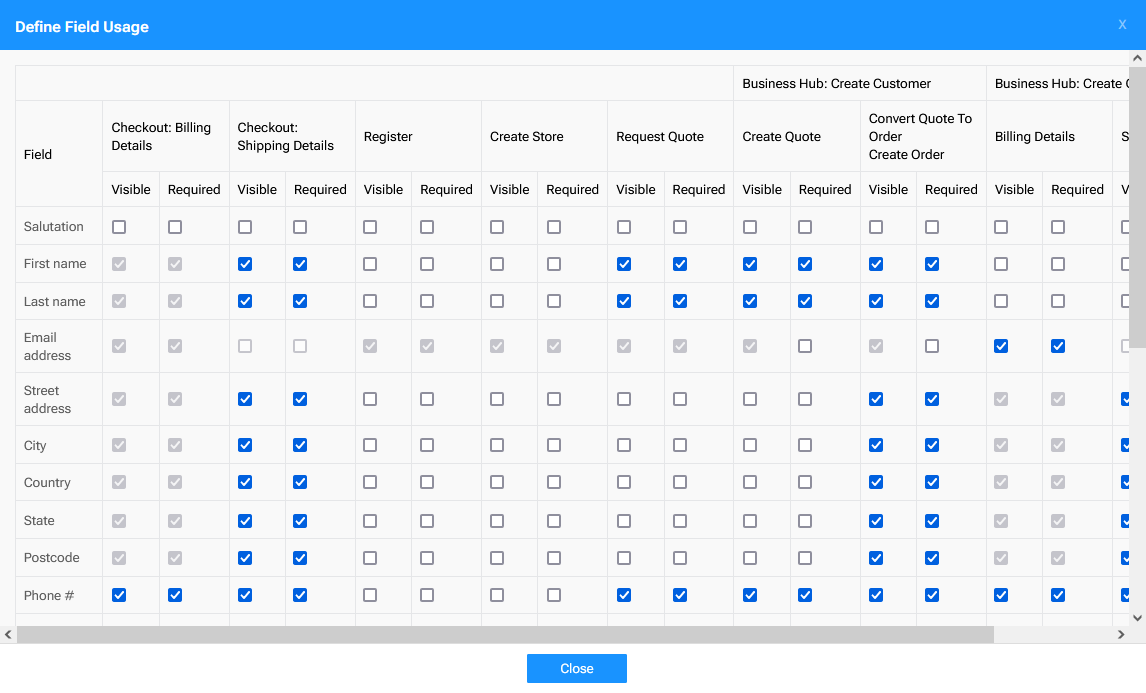This screenshot has height=693, width=1146.
Task: Toggle Phone # Required for Checkout Billing Details
Action: coord(175,595)
